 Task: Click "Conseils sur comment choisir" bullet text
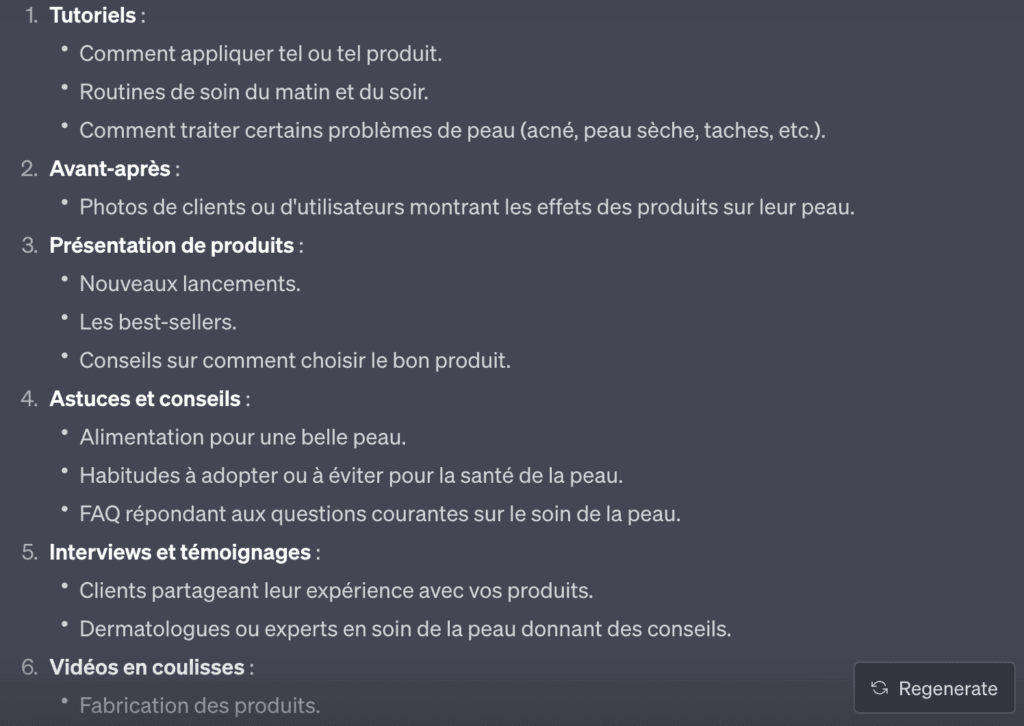click(x=295, y=361)
